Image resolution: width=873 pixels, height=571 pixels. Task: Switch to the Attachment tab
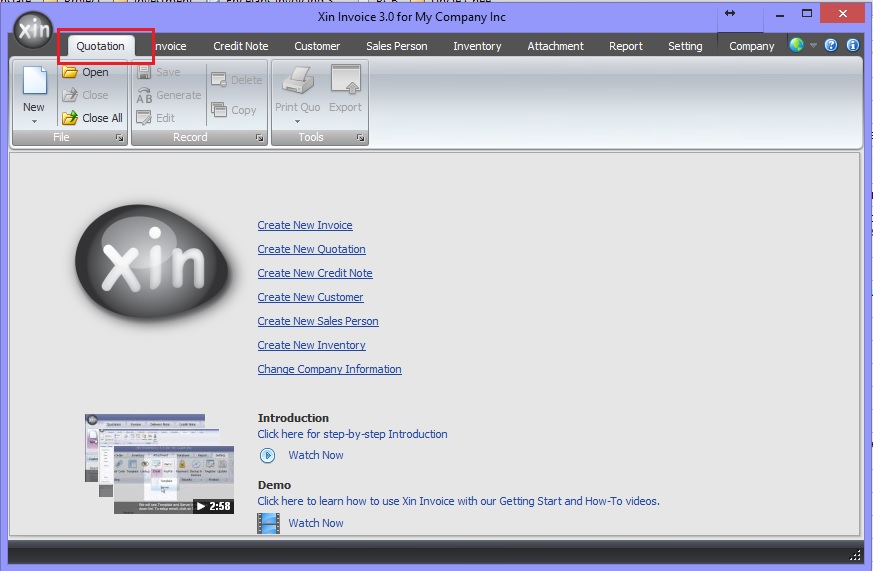pos(556,46)
